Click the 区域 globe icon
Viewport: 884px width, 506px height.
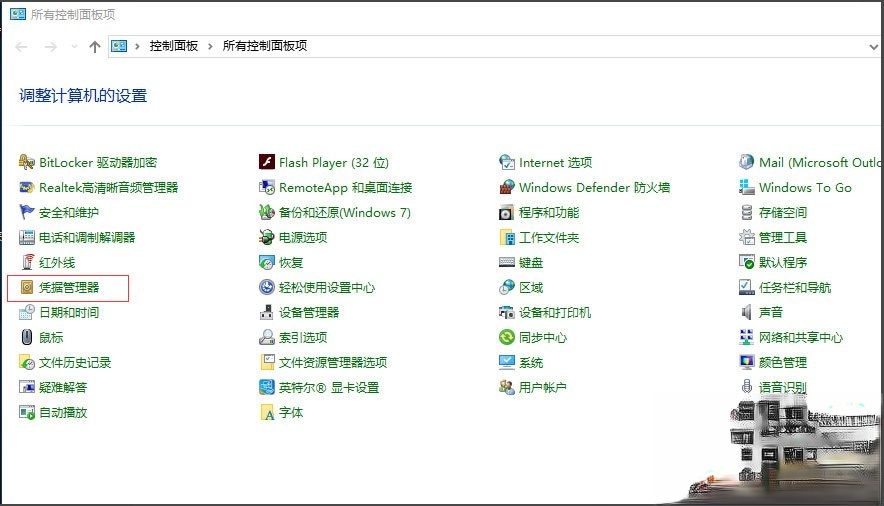tap(507, 287)
